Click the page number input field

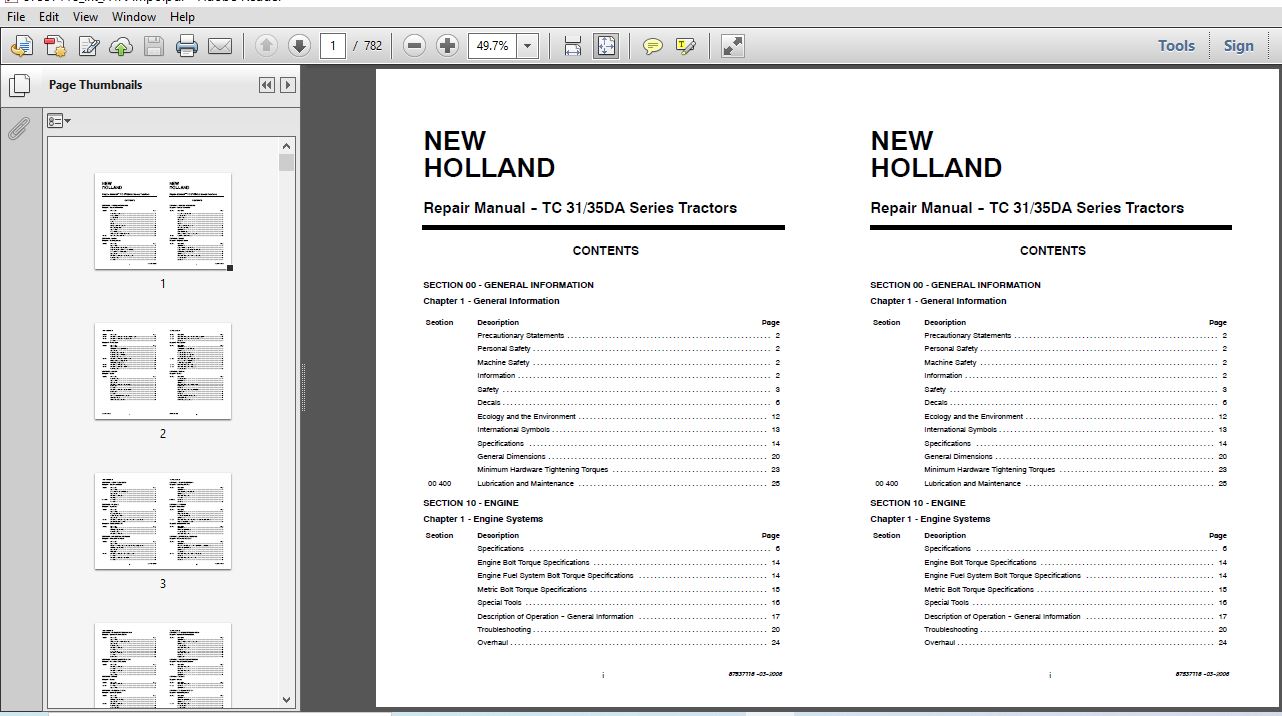point(333,46)
